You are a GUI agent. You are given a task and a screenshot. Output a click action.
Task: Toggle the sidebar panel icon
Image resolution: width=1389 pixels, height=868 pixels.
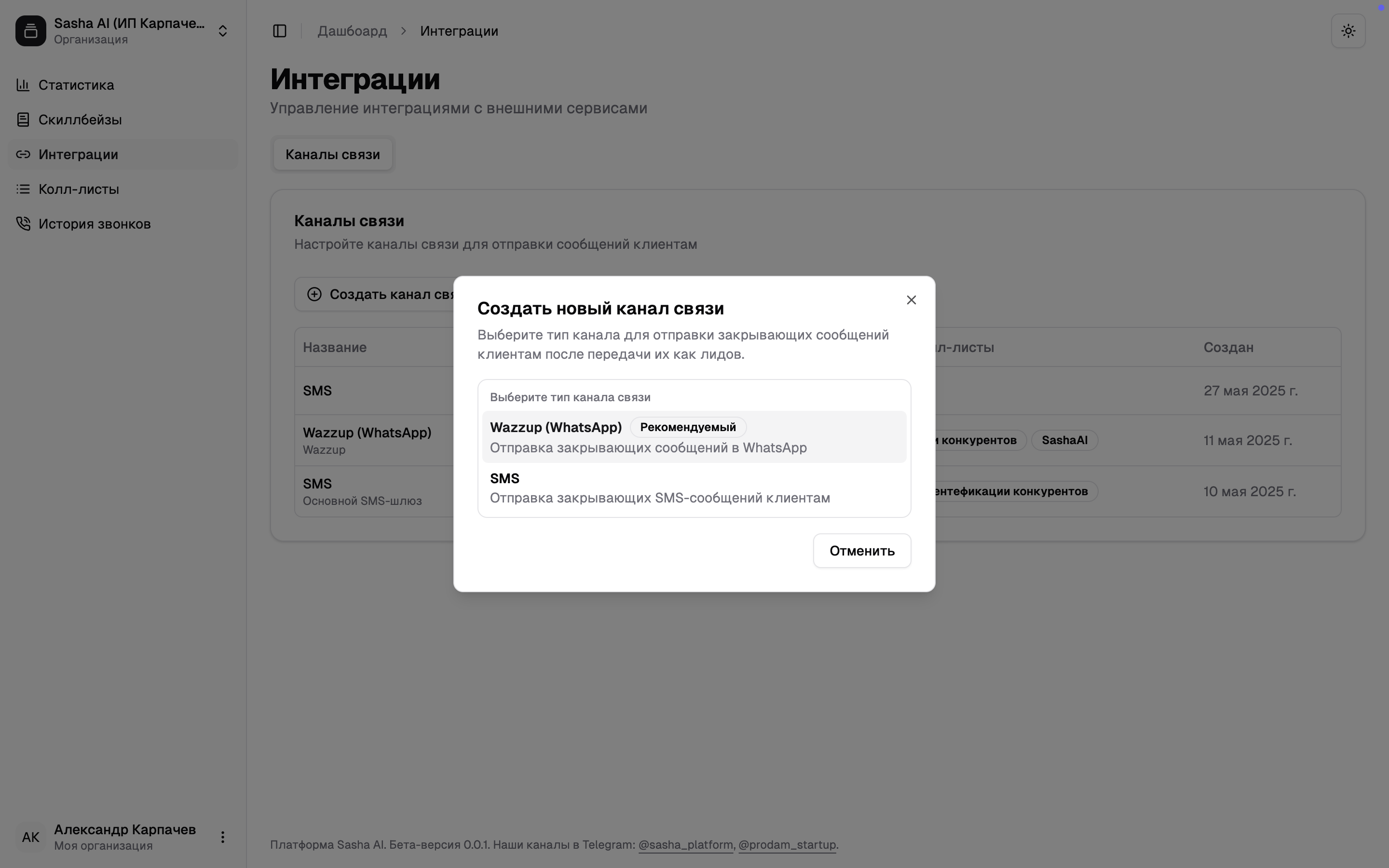coord(280,31)
